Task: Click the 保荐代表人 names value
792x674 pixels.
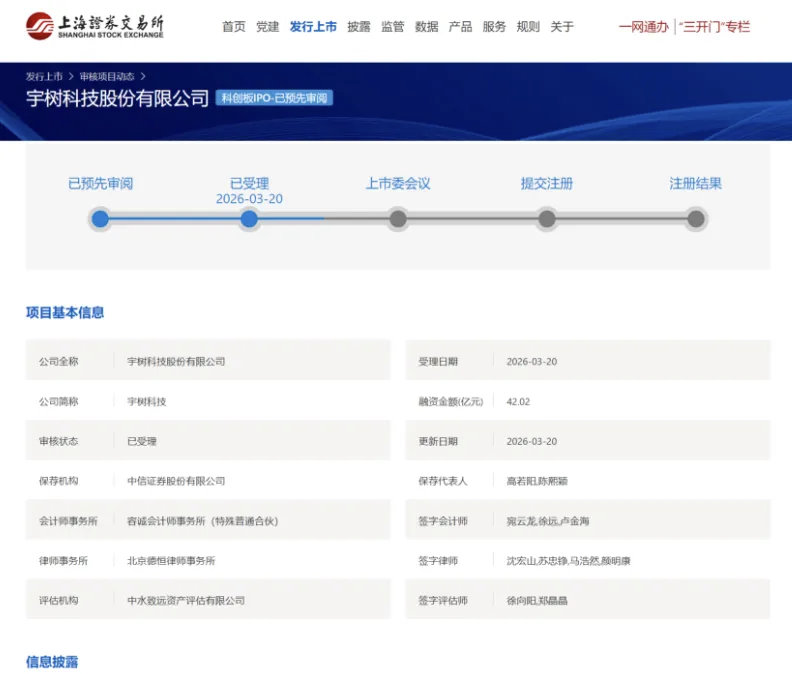Action: tap(537, 481)
